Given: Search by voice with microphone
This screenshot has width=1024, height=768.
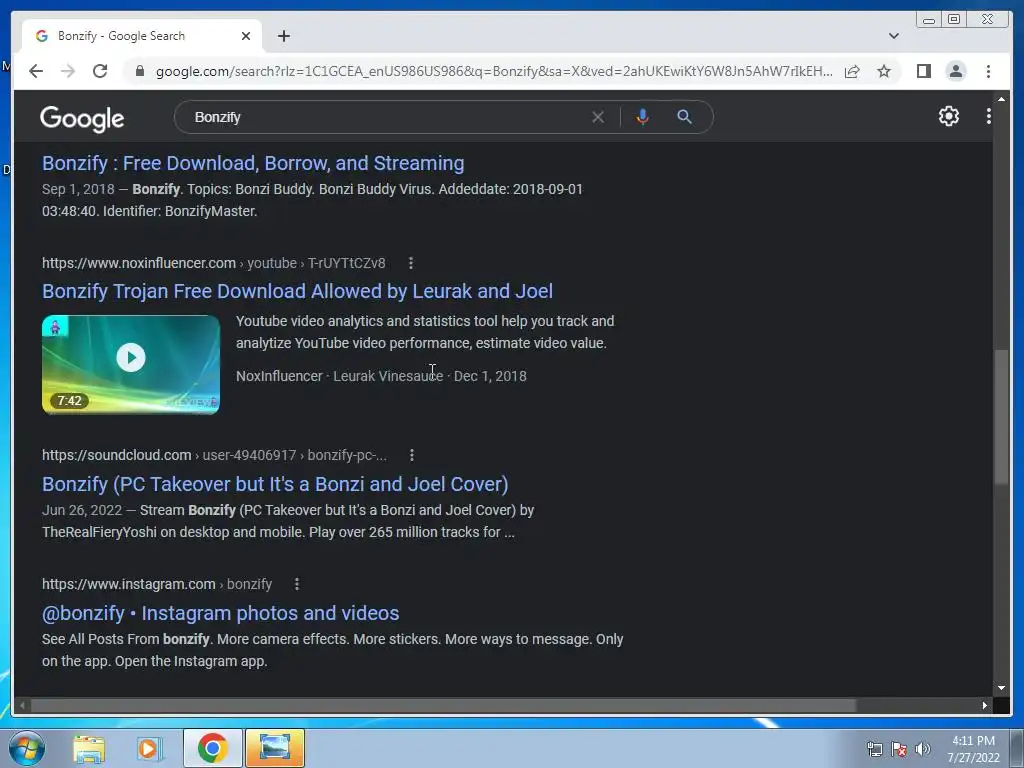Looking at the screenshot, I should [x=643, y=117].
